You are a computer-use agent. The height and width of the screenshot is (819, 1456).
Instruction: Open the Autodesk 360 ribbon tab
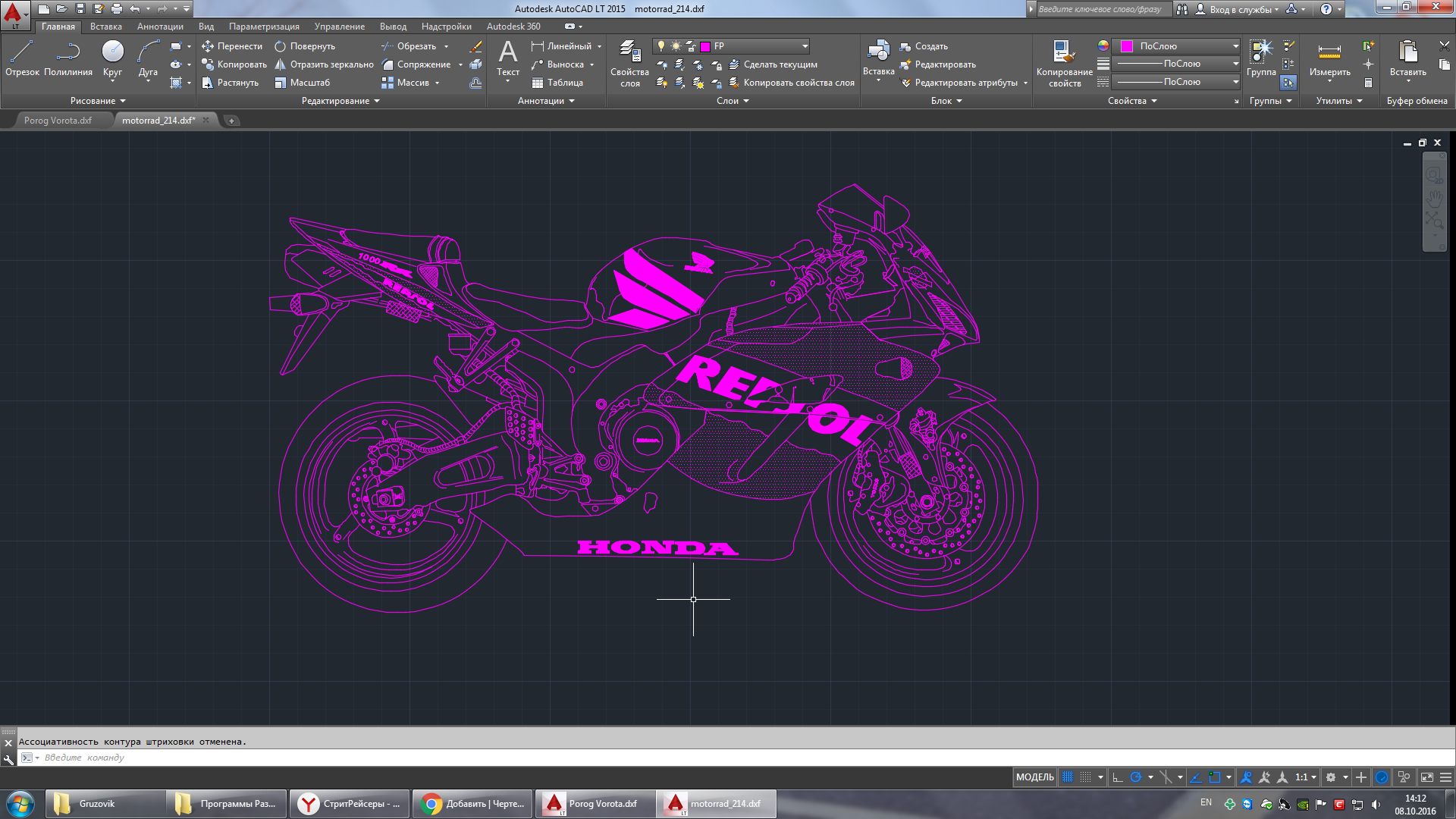point(513,27)
